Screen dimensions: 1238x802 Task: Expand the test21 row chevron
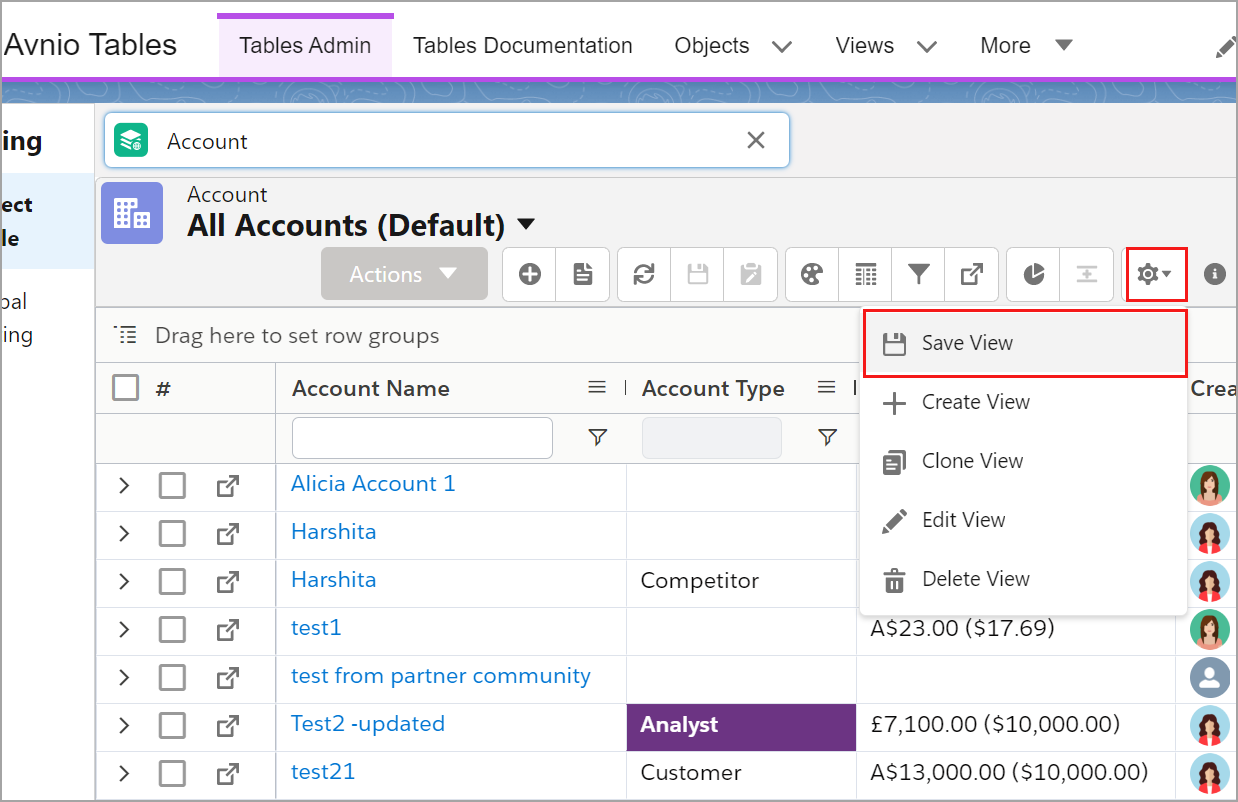click(x=124, y=774)
